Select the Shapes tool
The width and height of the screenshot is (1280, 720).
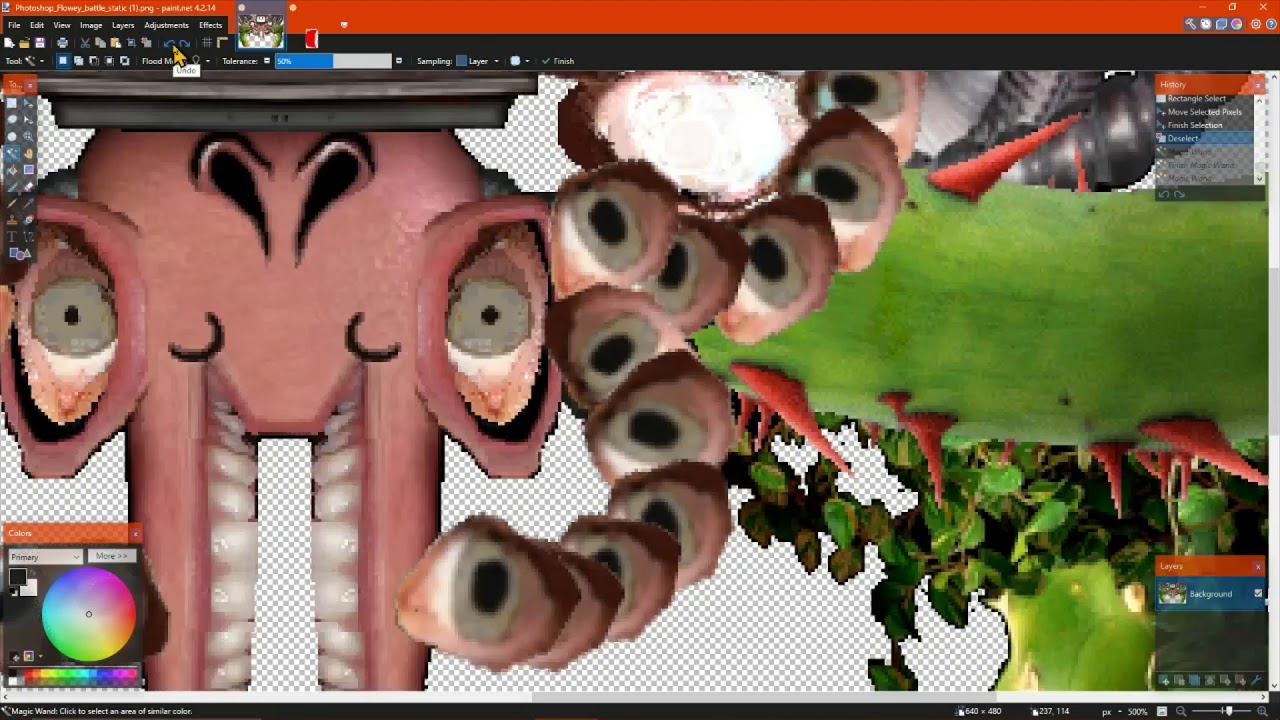[20, 253]
